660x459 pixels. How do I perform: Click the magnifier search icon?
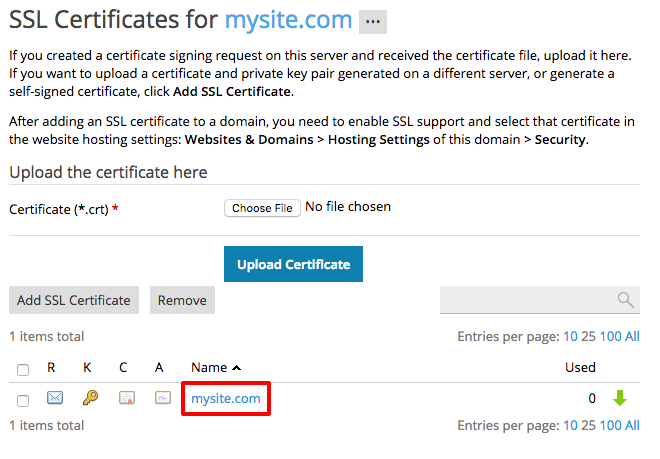coord(626,300)
